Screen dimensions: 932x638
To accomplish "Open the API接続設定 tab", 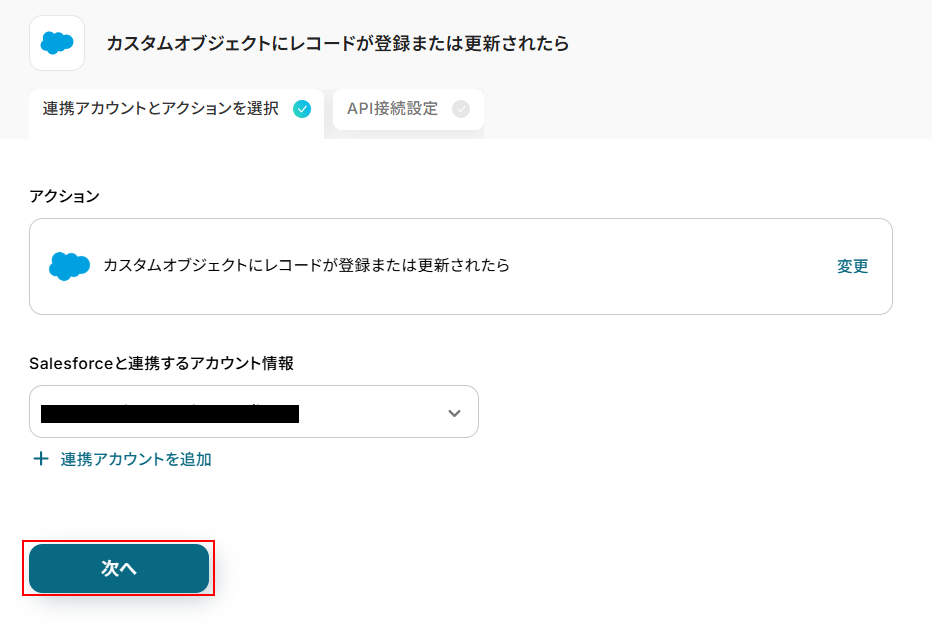I will [x=393, y=109].
